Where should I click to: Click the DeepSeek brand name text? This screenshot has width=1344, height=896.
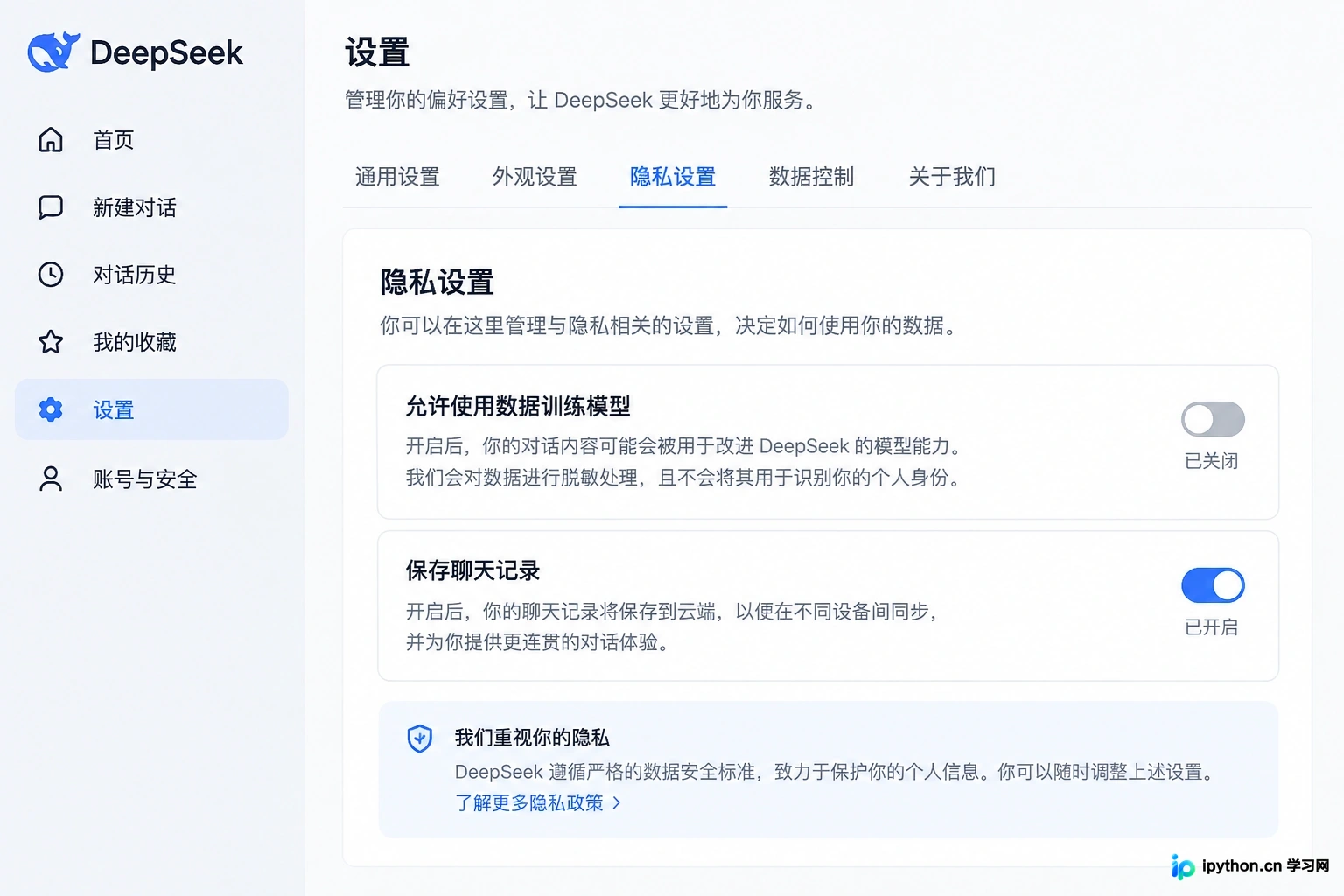pos(166,52)
